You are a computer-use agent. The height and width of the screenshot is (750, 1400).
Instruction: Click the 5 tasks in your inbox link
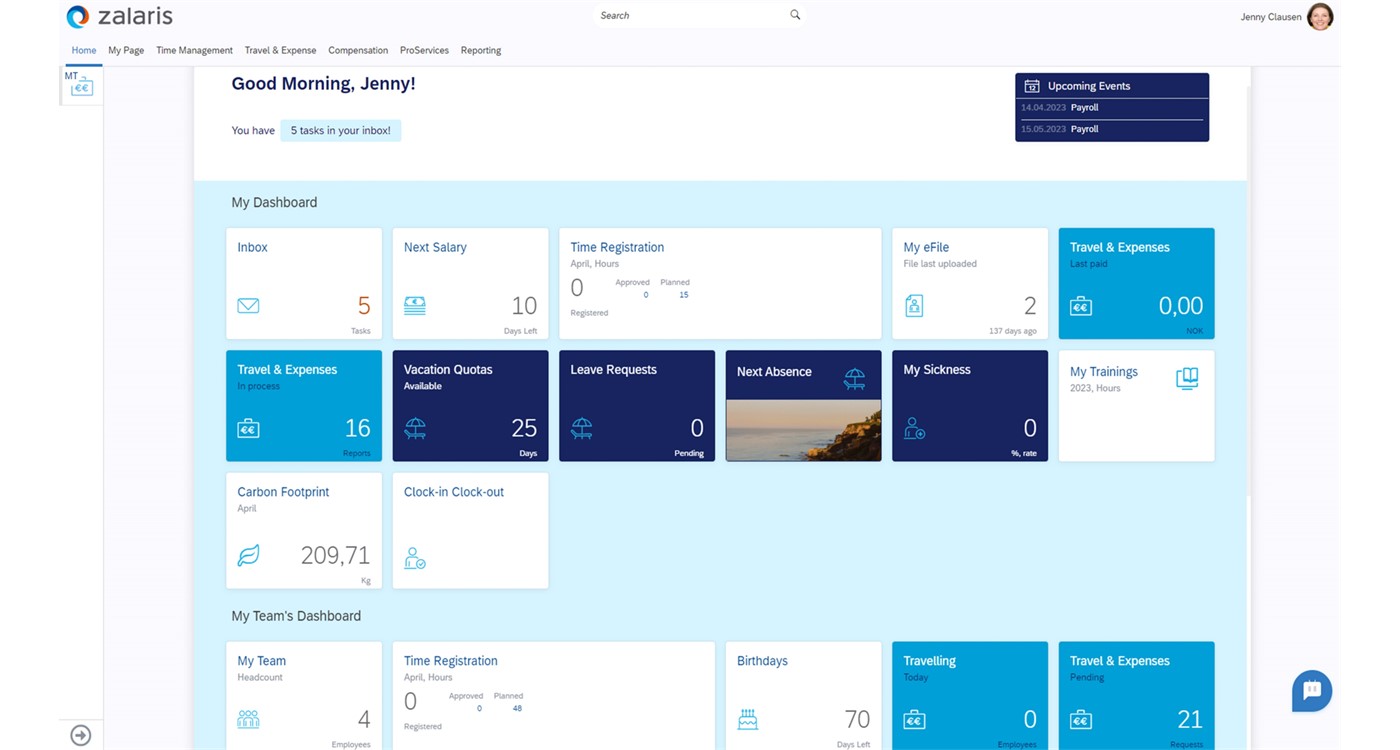pos(340,131)
